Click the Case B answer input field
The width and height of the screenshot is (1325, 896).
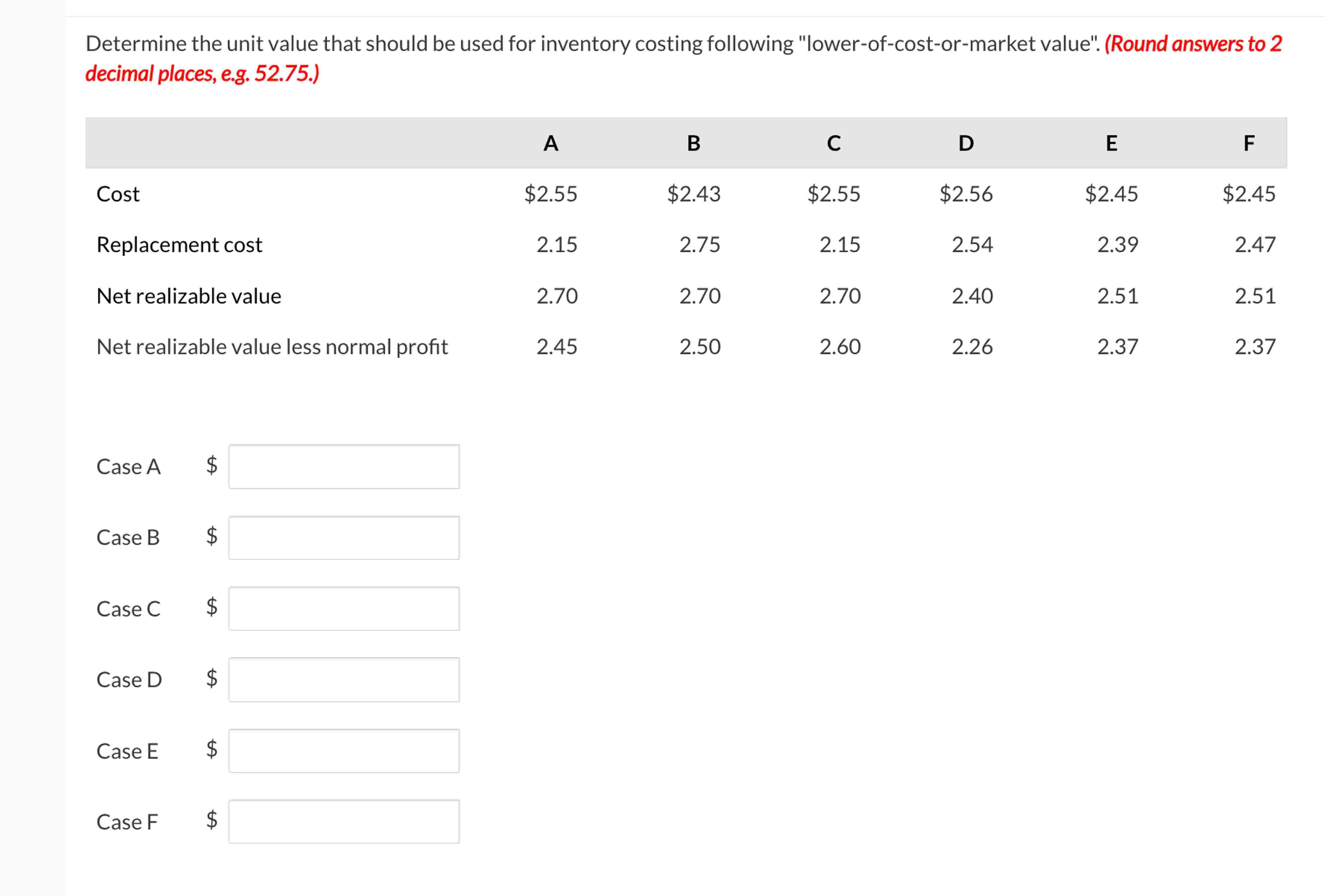coord(344,537)
